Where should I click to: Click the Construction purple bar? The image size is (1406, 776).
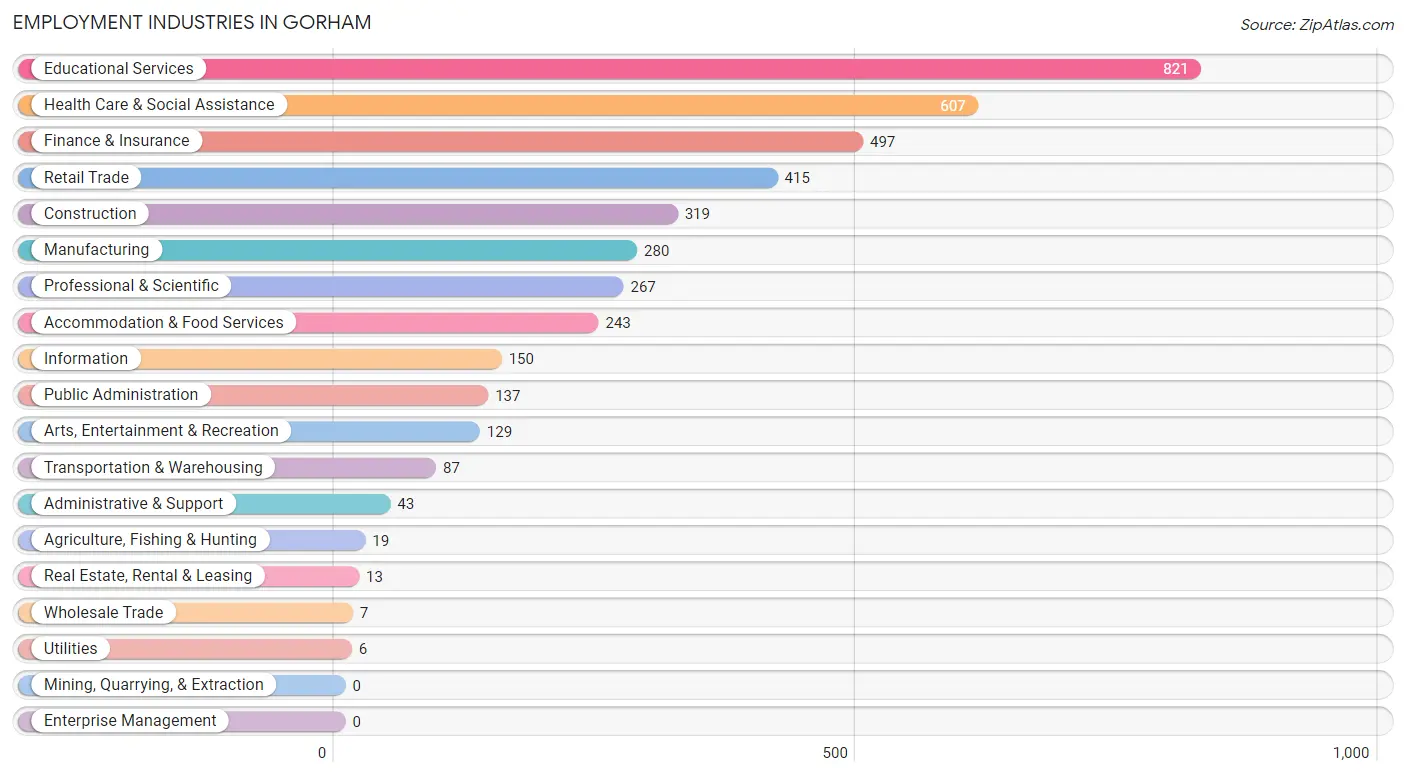click(348, 214)
